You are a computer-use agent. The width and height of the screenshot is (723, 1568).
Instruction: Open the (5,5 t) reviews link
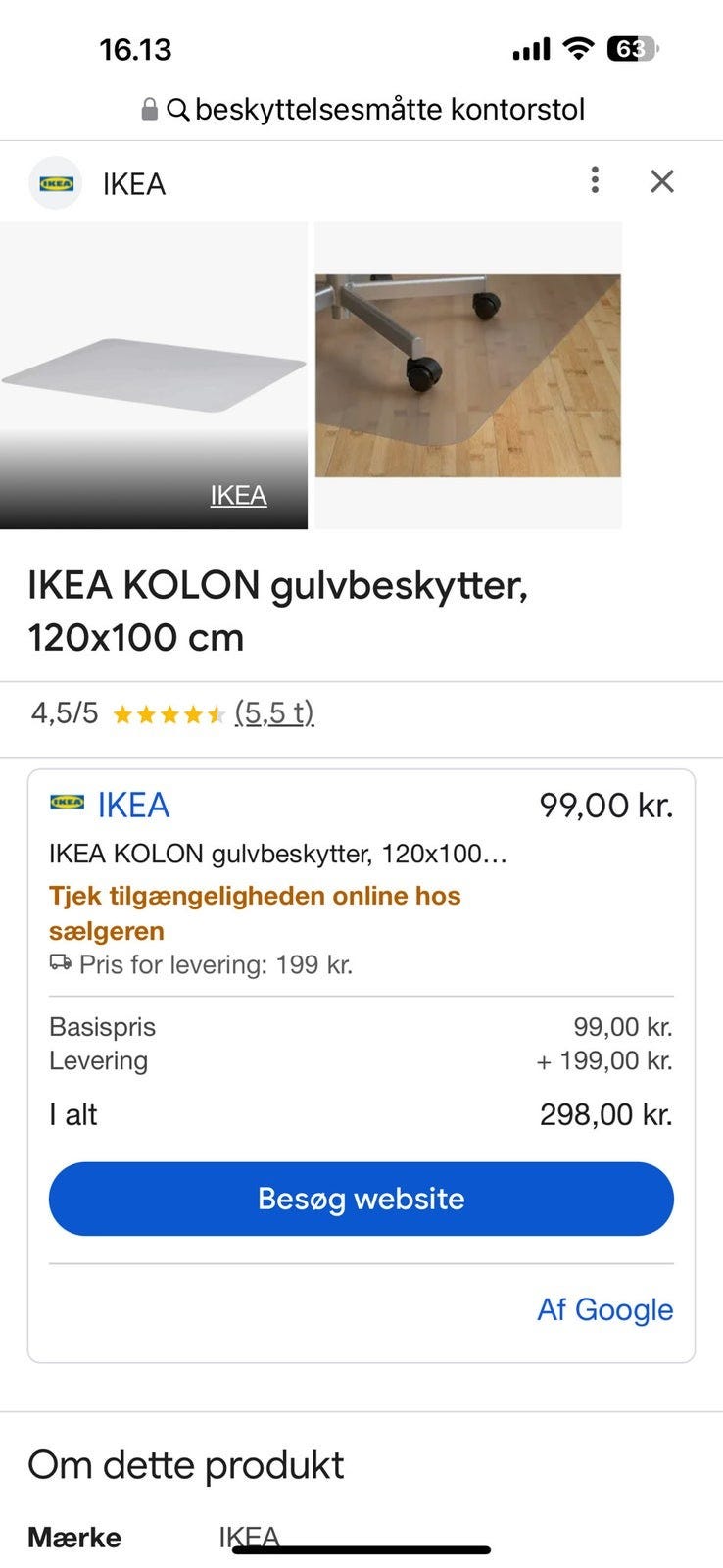[x=274, y=712]
